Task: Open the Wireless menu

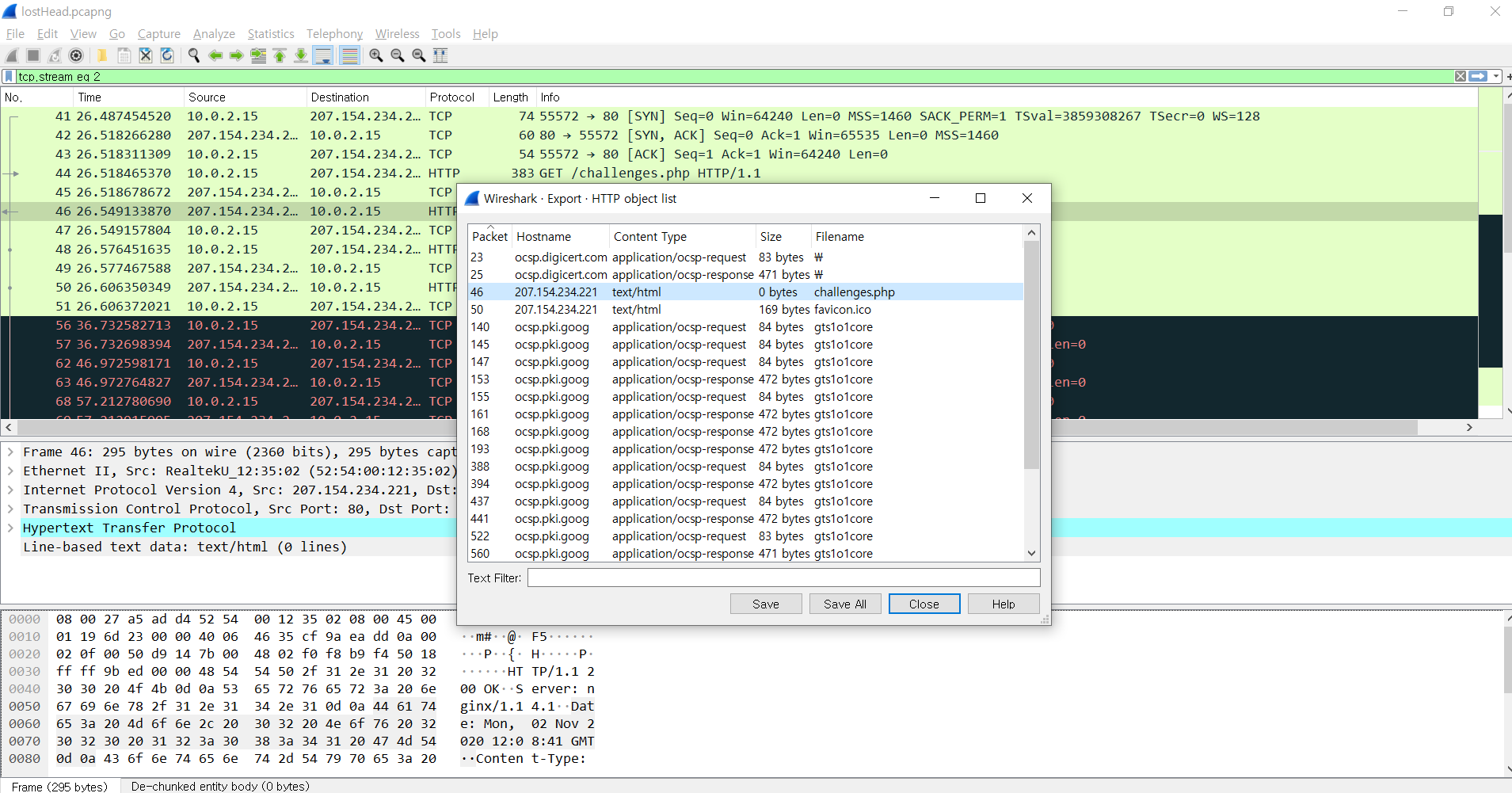Action: pos(397,34)
